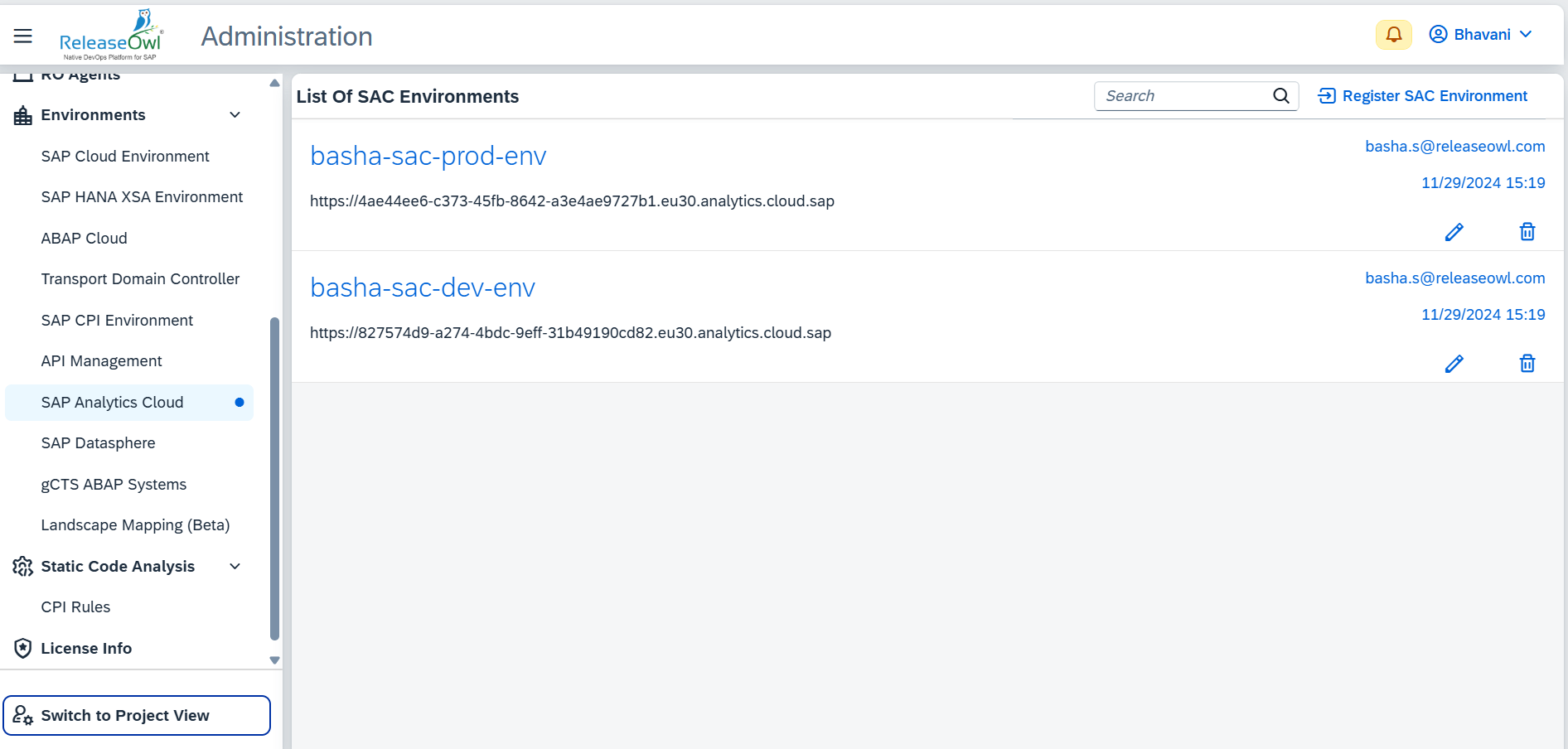This screenshot has width=1568, height=749.
Task: Open the Bhavani user dropdown
Action: (x=1480, y=35)
